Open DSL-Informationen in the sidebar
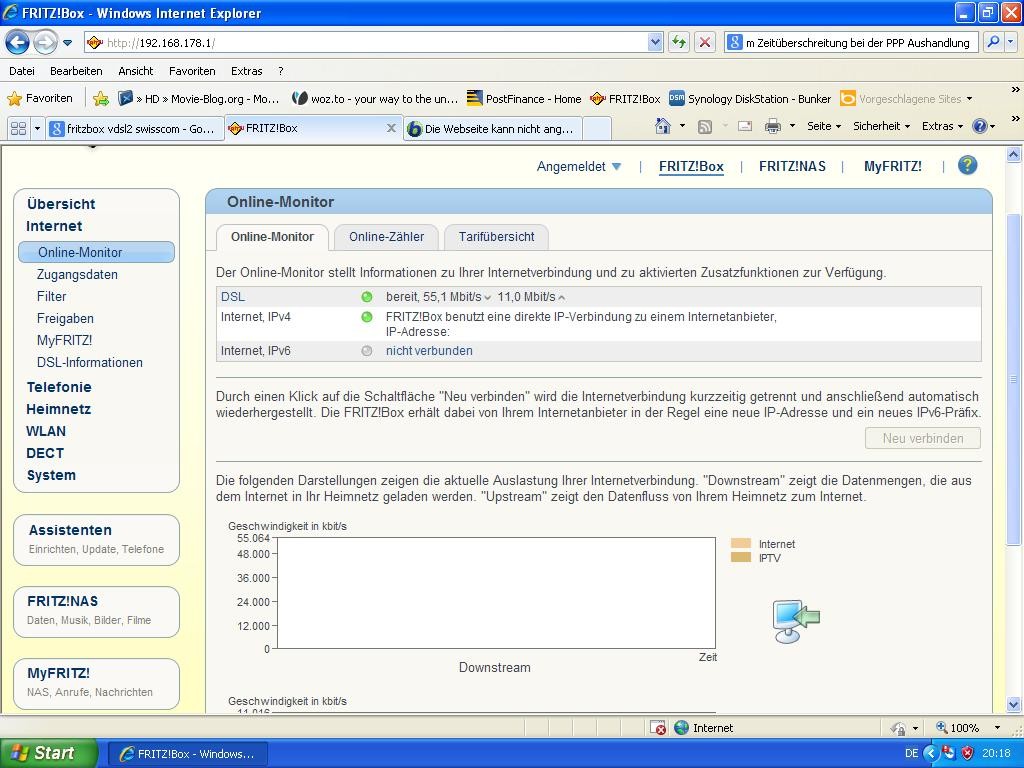 pos(90,362)
